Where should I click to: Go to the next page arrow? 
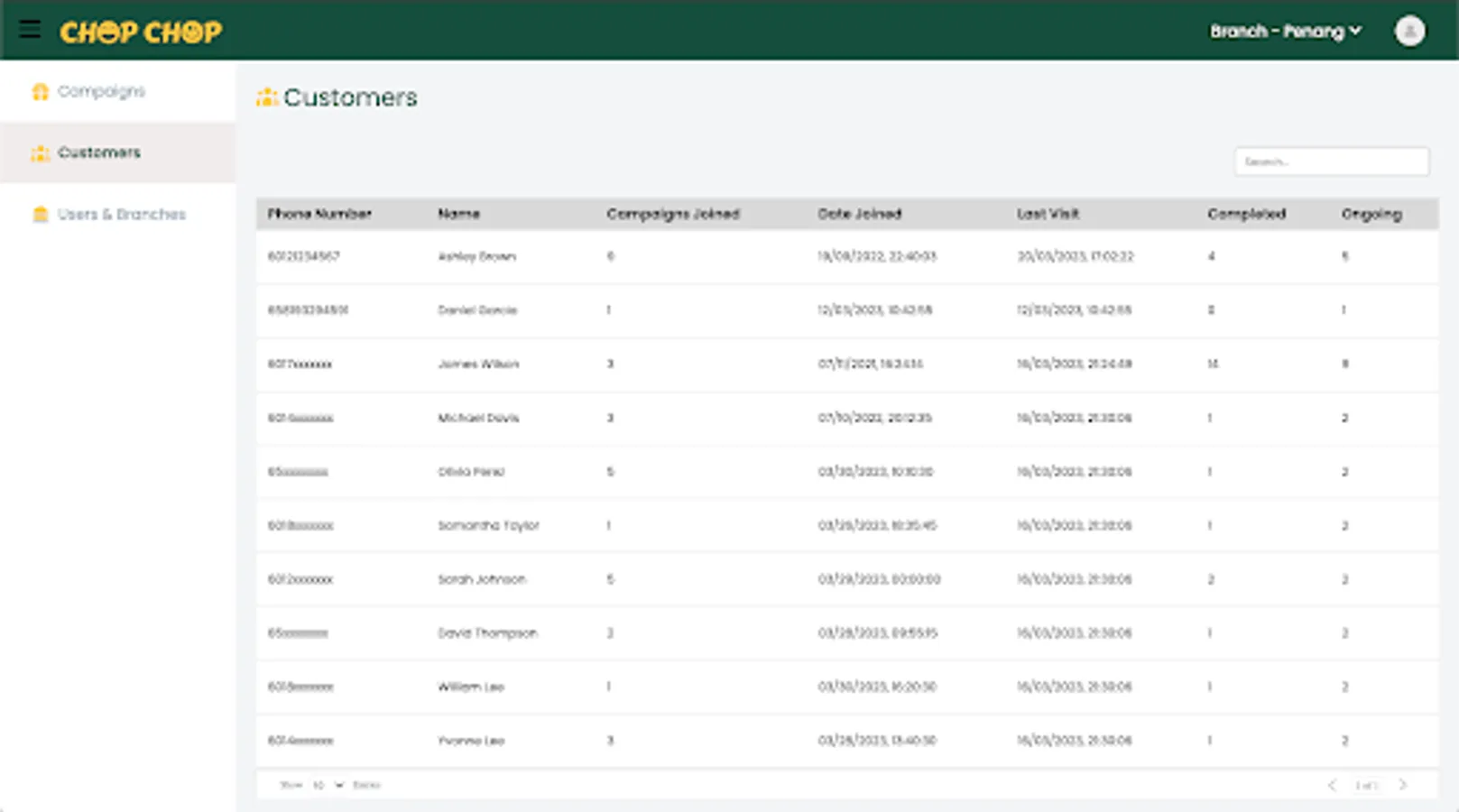pos(1402,785)
